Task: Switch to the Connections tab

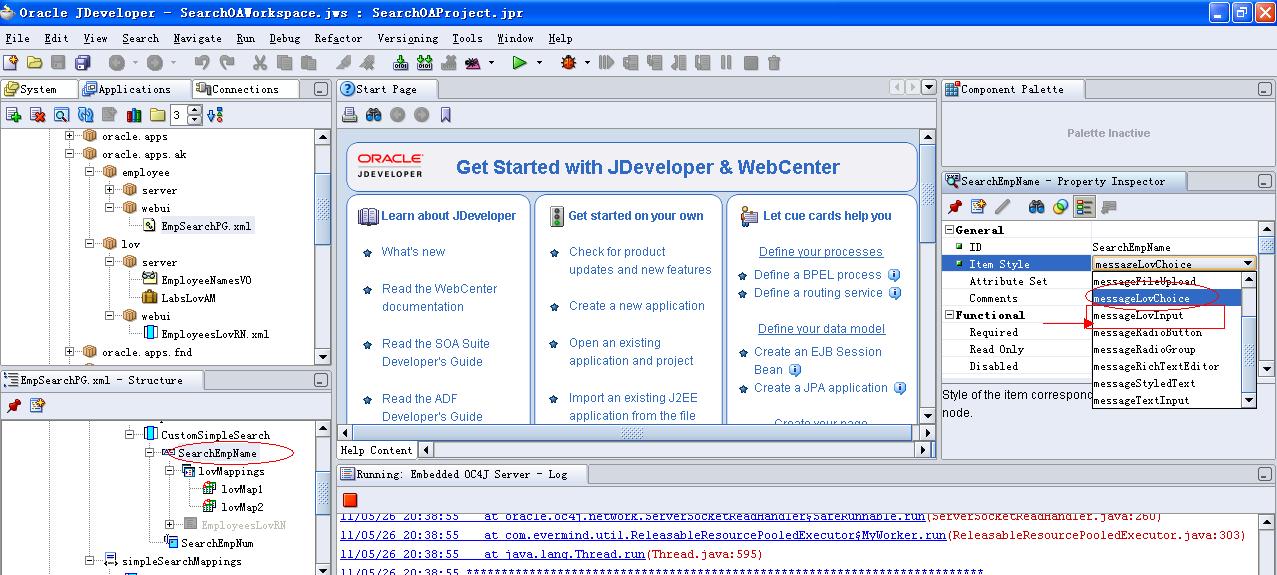Action: point(246,89)
